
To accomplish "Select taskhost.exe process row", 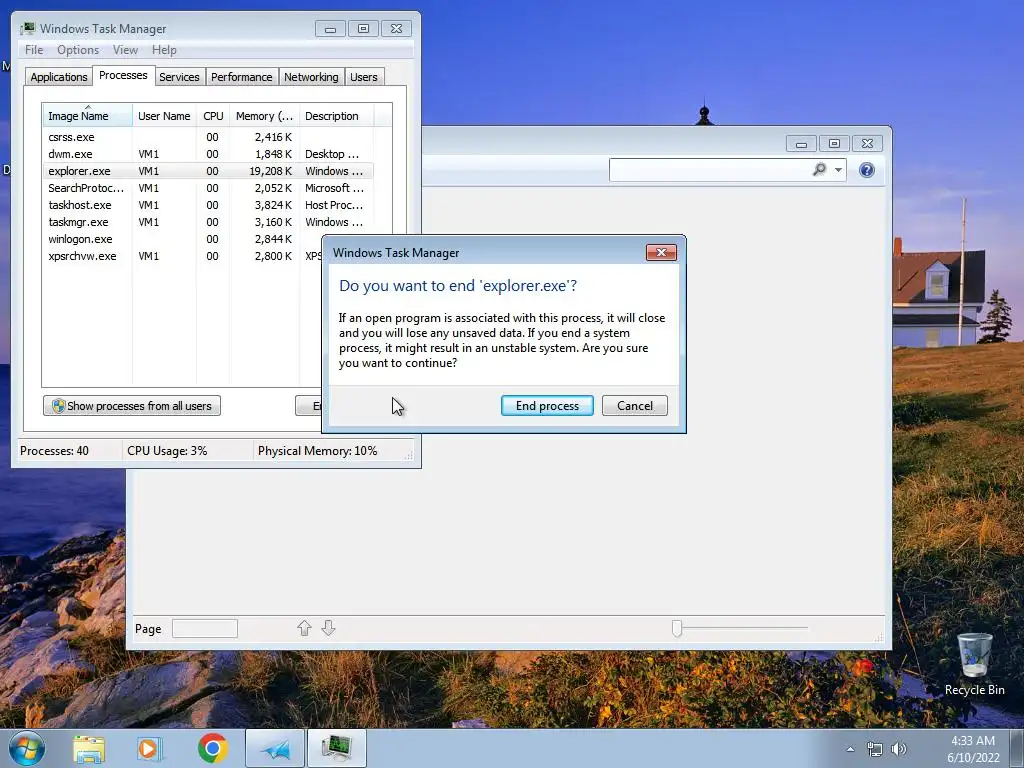I will pyautogui.click(x=208, y=205).
